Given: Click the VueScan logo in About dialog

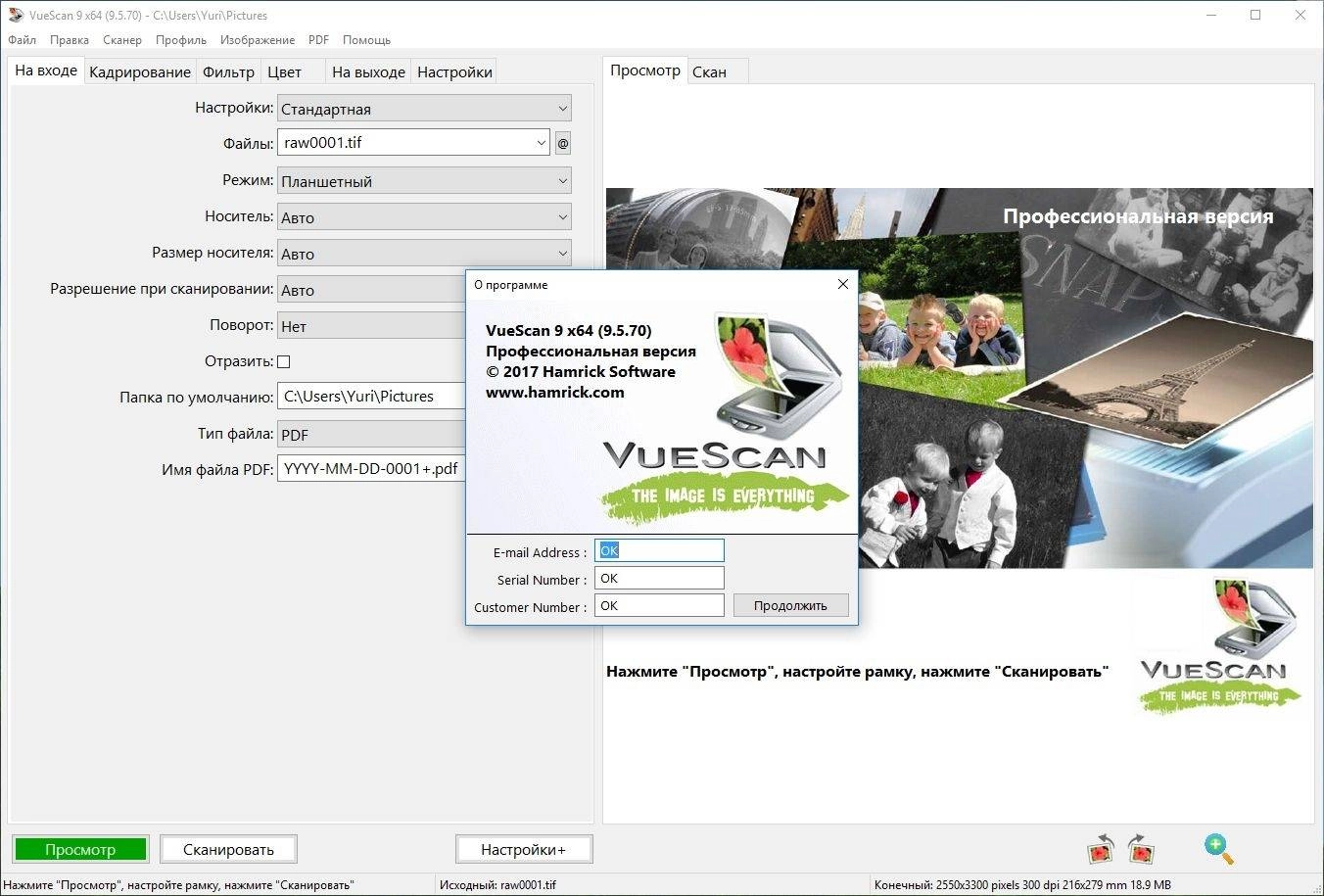Looking at the screenshot, I should pos(725,419).
